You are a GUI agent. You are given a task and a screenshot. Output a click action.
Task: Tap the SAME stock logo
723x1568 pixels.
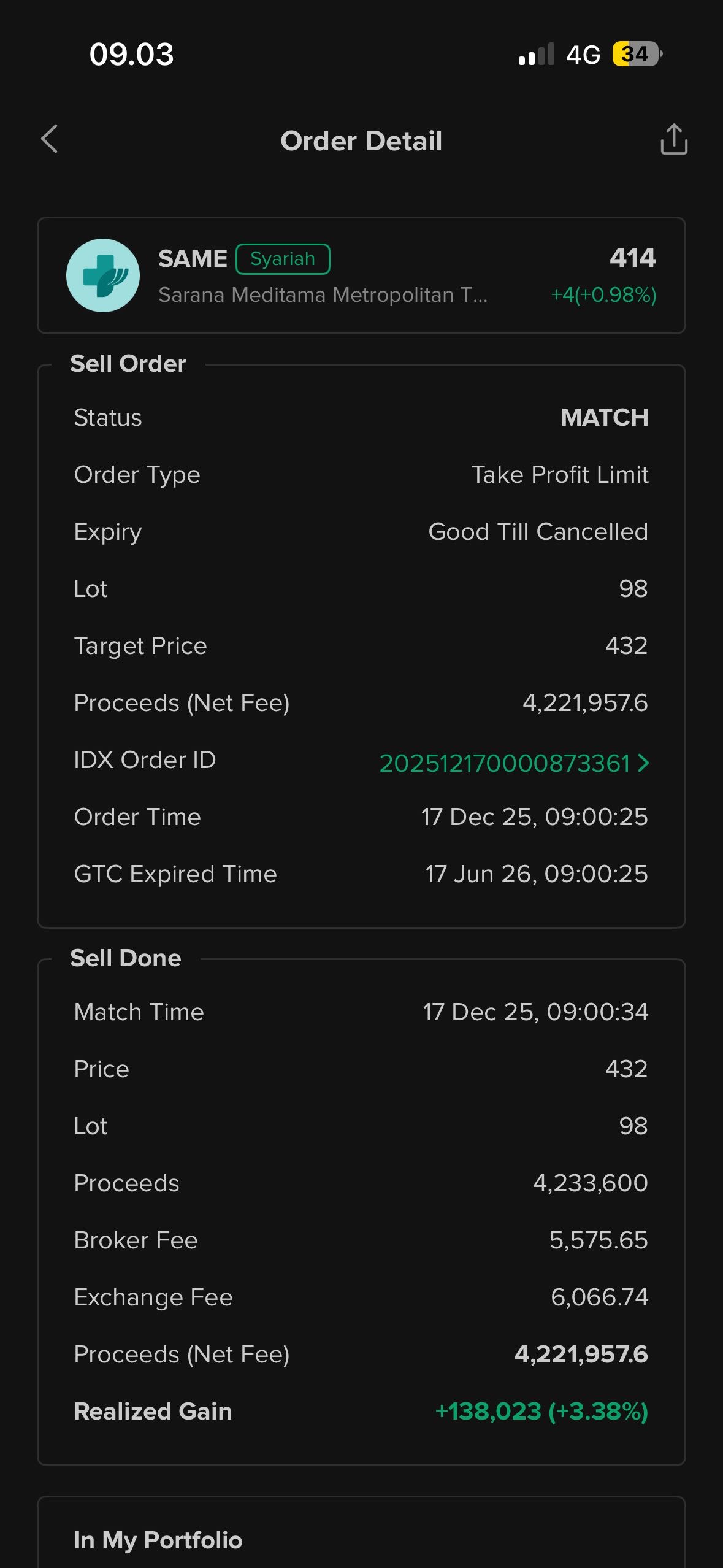103,275
